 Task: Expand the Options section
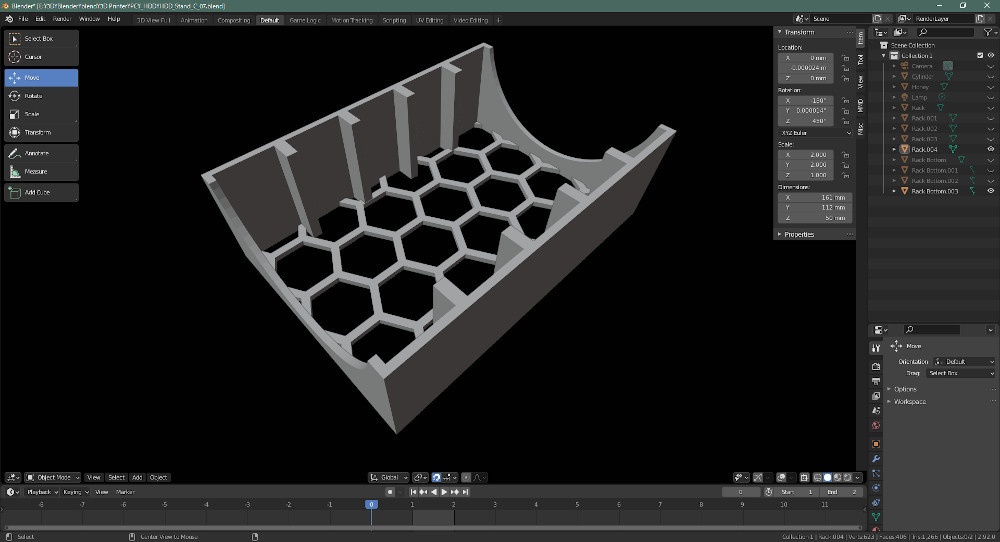[x=905, y=390]
